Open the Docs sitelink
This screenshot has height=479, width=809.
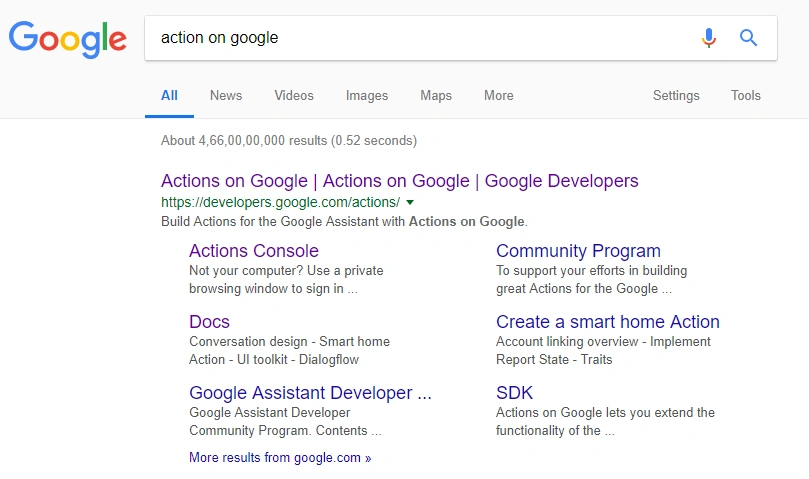(x=209, y=322)
